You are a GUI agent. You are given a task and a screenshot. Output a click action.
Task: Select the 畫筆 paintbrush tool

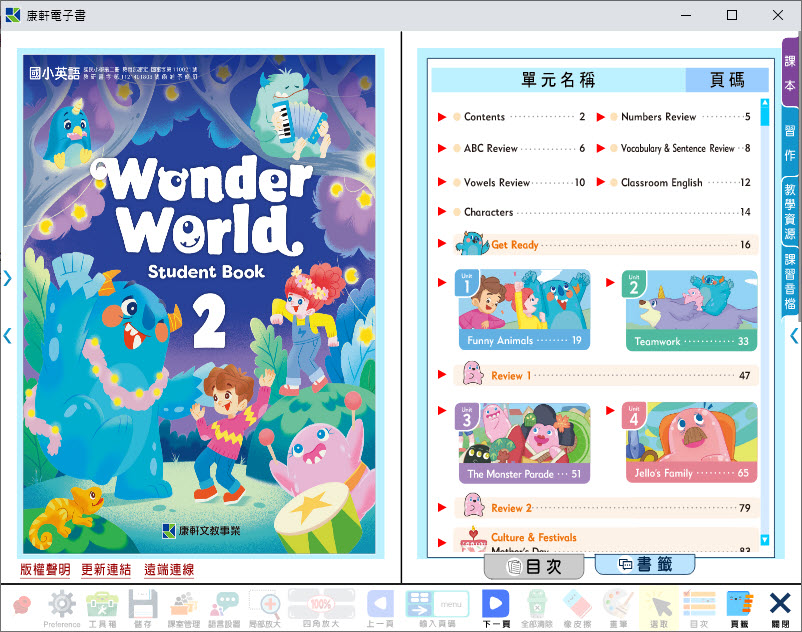[x=618, y=607]
